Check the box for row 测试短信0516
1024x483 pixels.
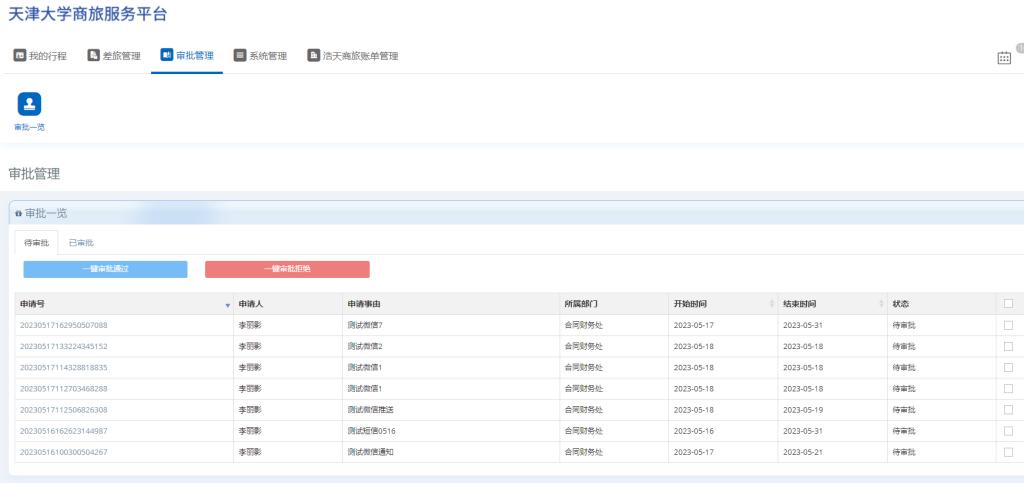[x=1008, y=430]
